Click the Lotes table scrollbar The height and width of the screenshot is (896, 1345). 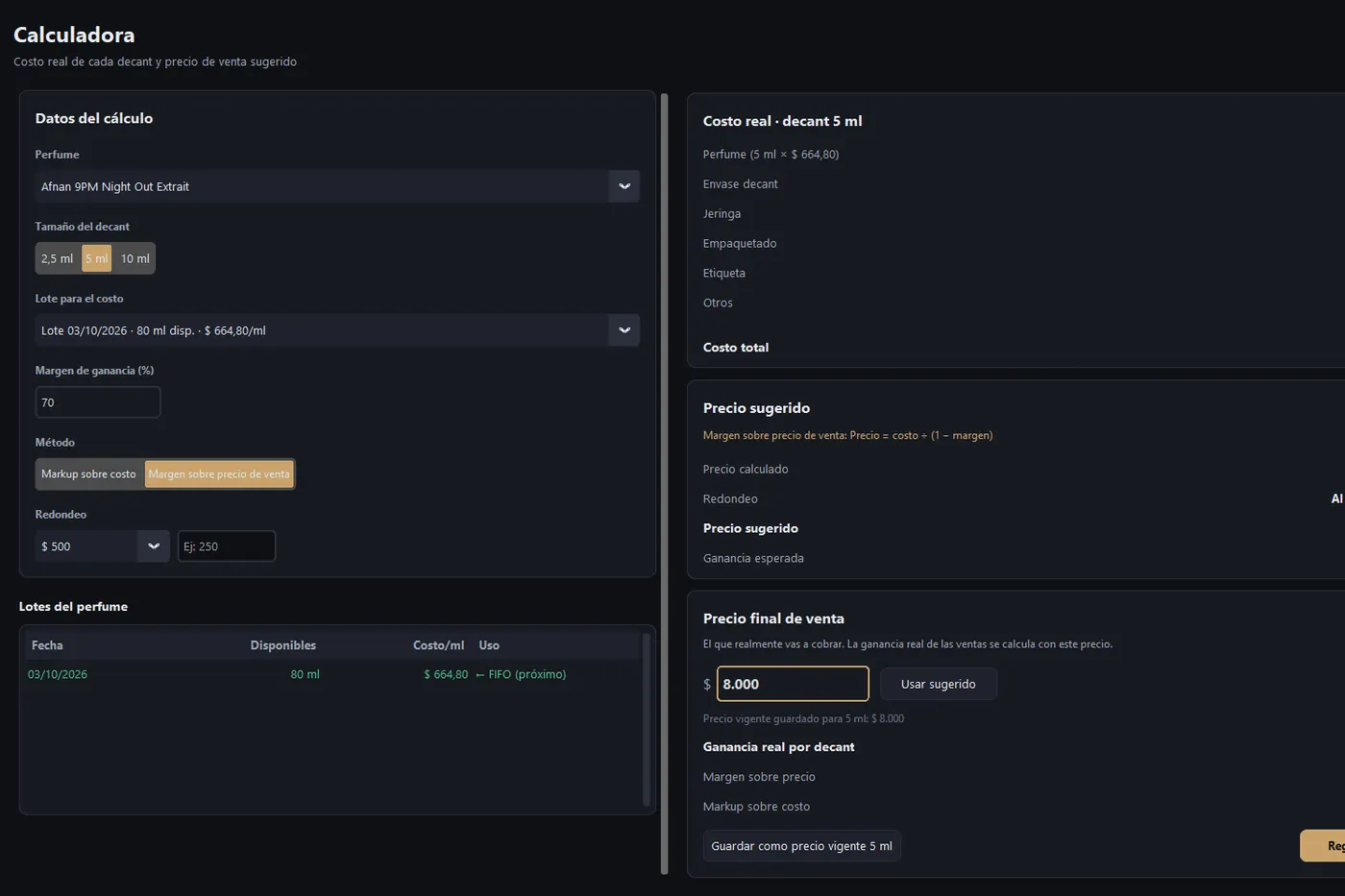tap(647, 719)
